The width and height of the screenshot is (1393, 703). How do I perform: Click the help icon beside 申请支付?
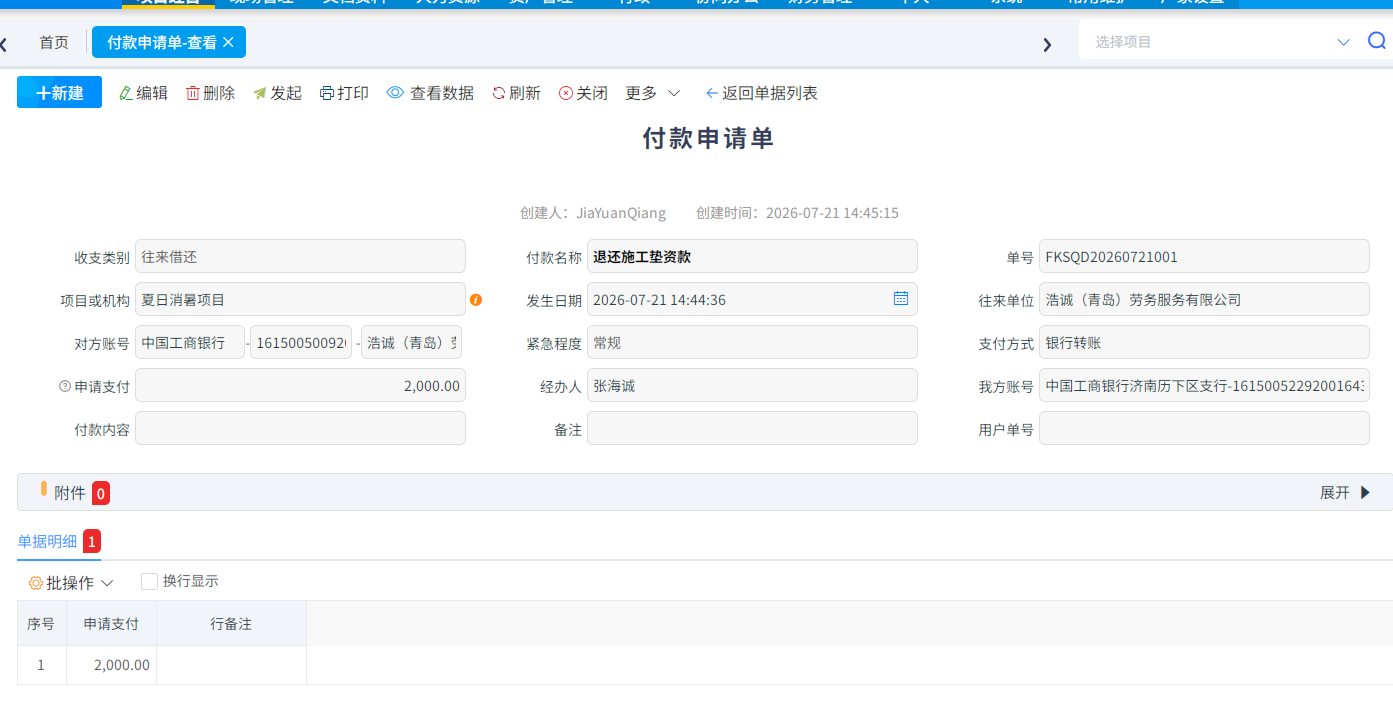(65, 386)
